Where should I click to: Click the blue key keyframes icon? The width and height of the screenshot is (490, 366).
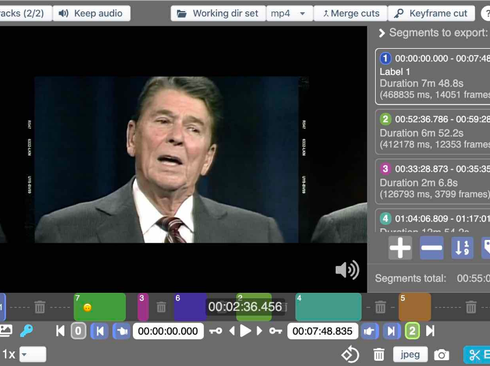click(x=26, y=331)
